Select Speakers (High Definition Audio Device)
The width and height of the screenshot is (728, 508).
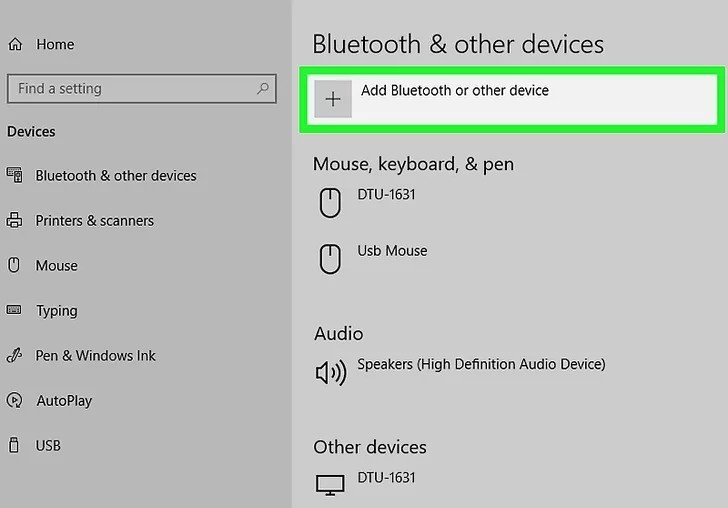[x=481, y=365]
